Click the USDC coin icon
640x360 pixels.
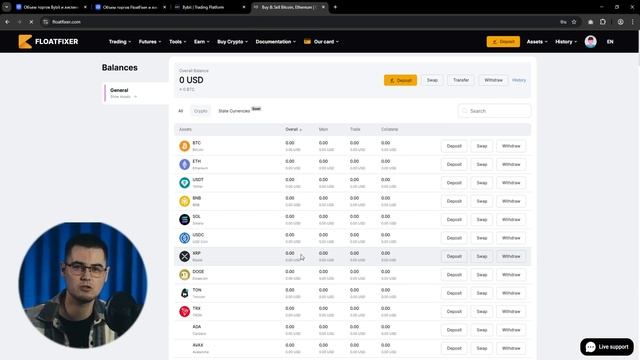pos(184,238)
